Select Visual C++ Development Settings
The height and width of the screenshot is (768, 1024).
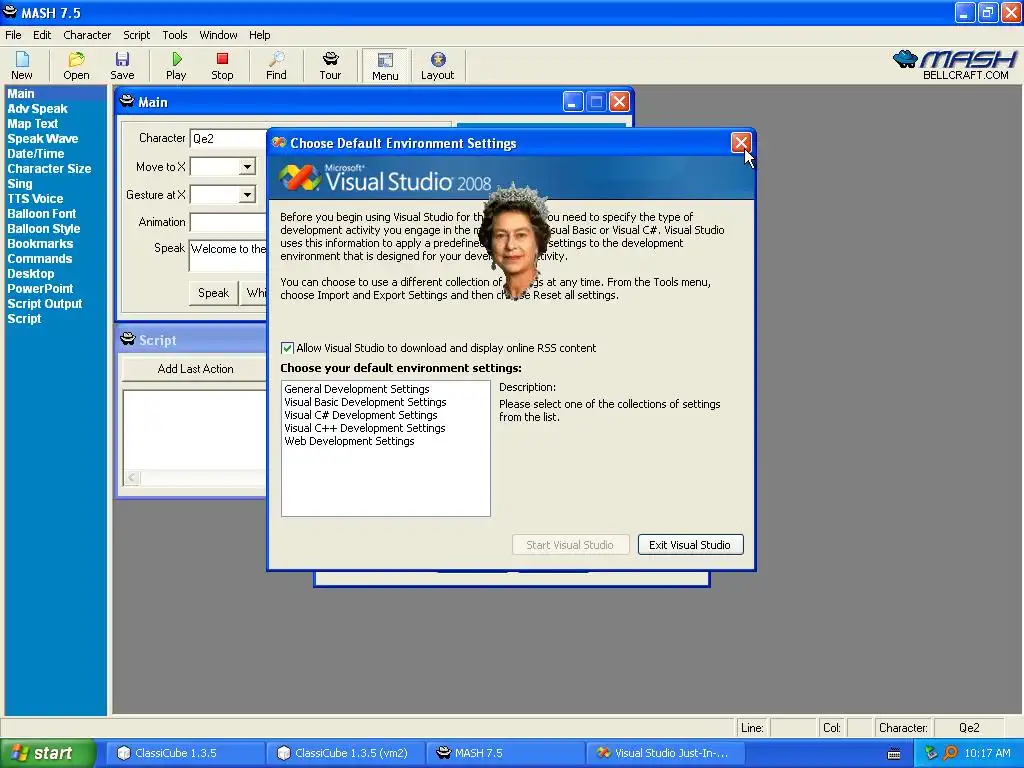click(x=364, y=428)
